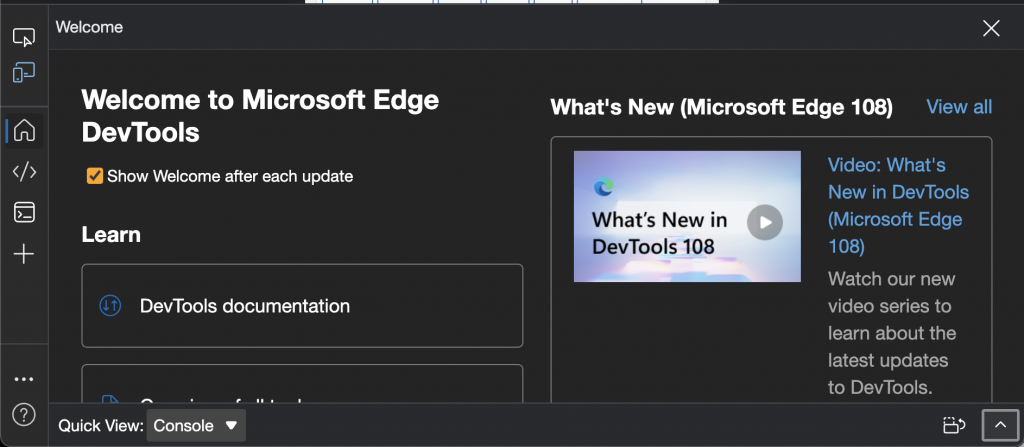Open the Quick View Console dropdown
Image resolution: width=1024 pixels, height=447 pixels.
click(196, 425)
